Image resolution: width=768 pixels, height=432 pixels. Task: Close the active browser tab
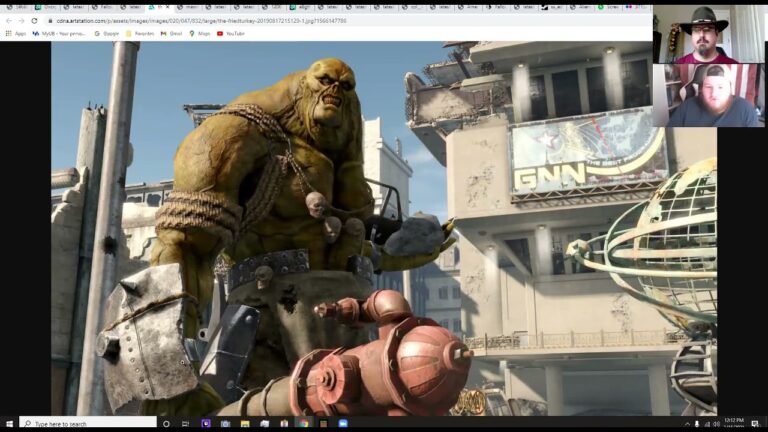[x=168, y=7]
